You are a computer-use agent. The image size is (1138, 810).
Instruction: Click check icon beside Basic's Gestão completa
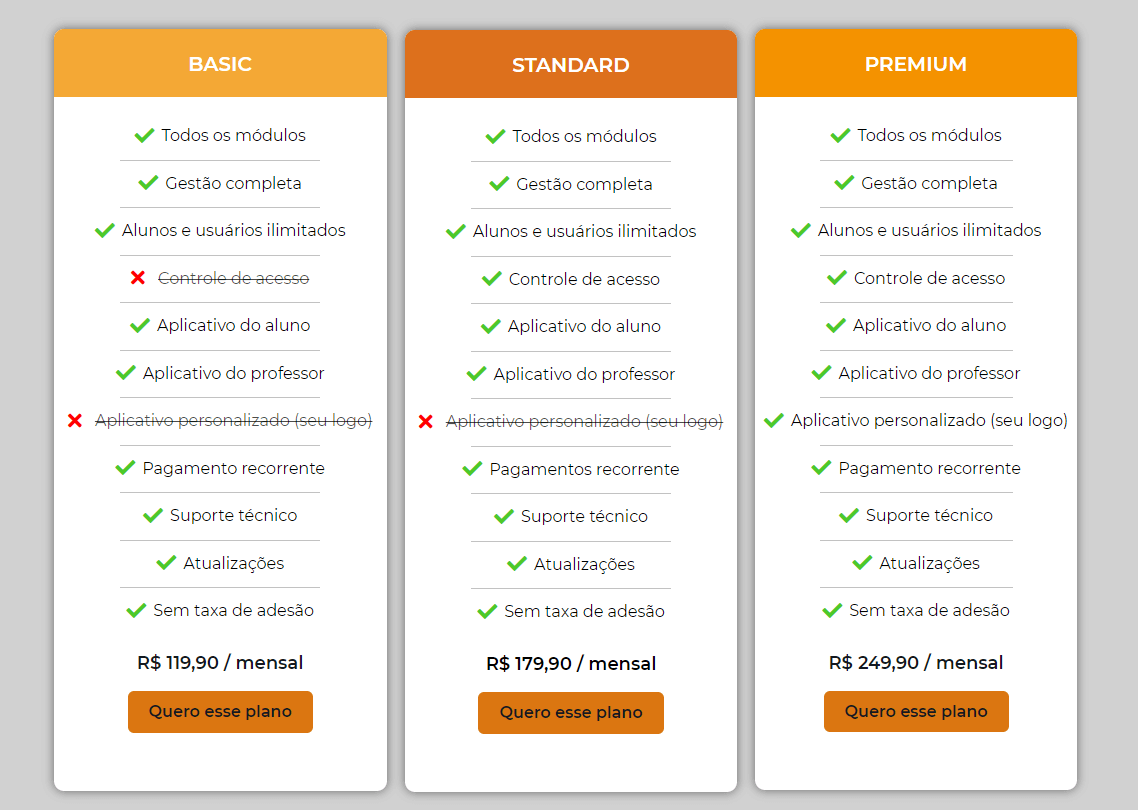pos(148,183)
